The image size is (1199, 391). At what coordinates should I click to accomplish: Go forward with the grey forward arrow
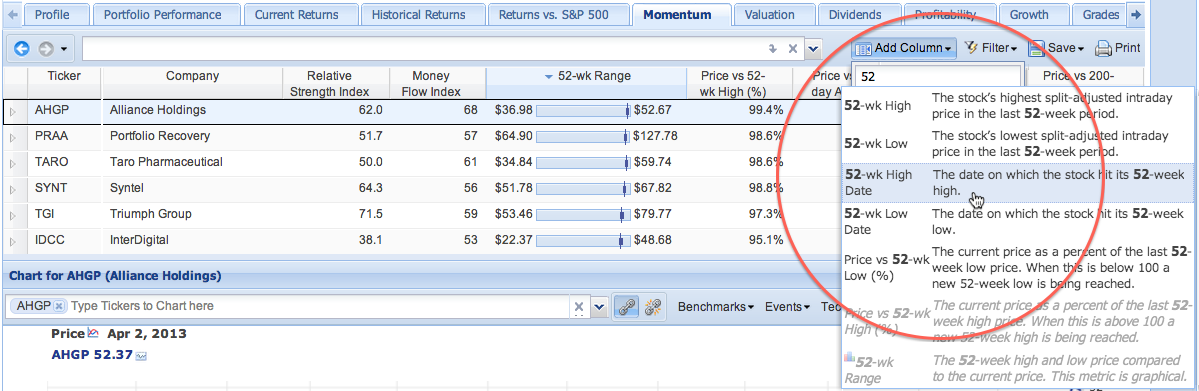(x=46, y=49)
